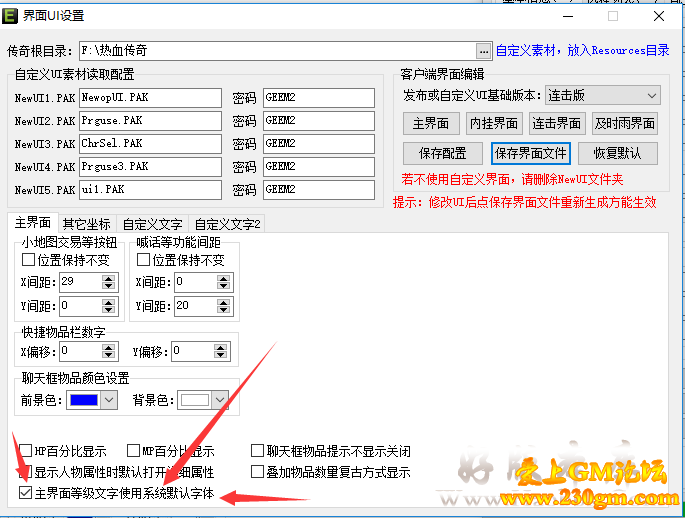Click the 内挂界面 button
685x518 pixels.
tap(494, 124)
